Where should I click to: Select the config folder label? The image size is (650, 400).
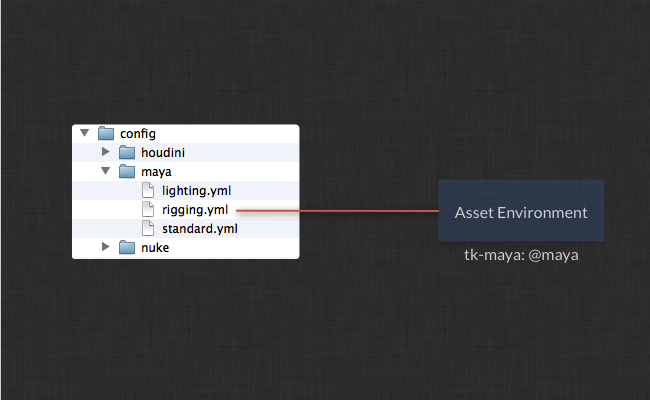pyautogui.click(x=138, y=134)
